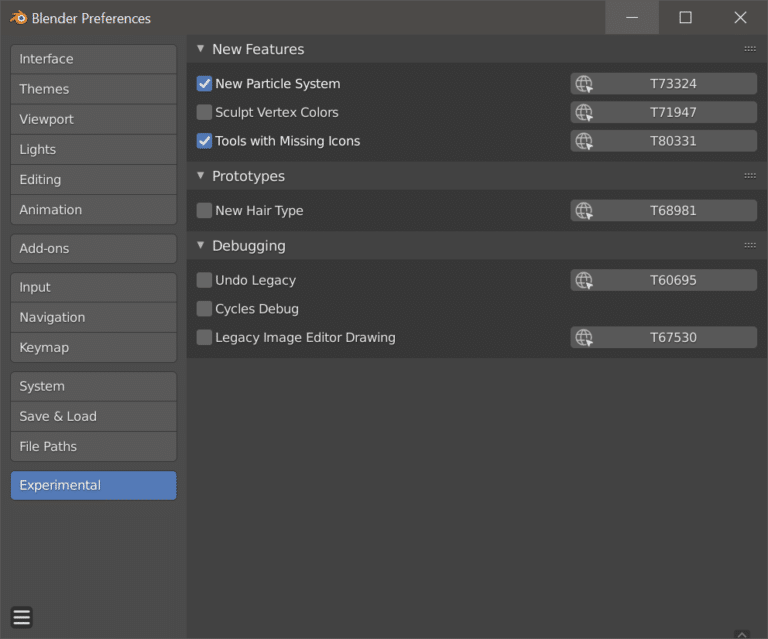Enable Cycles Debug checkbox
The width and height of the screenshot is (768, 639).
(x=204, y=308)
